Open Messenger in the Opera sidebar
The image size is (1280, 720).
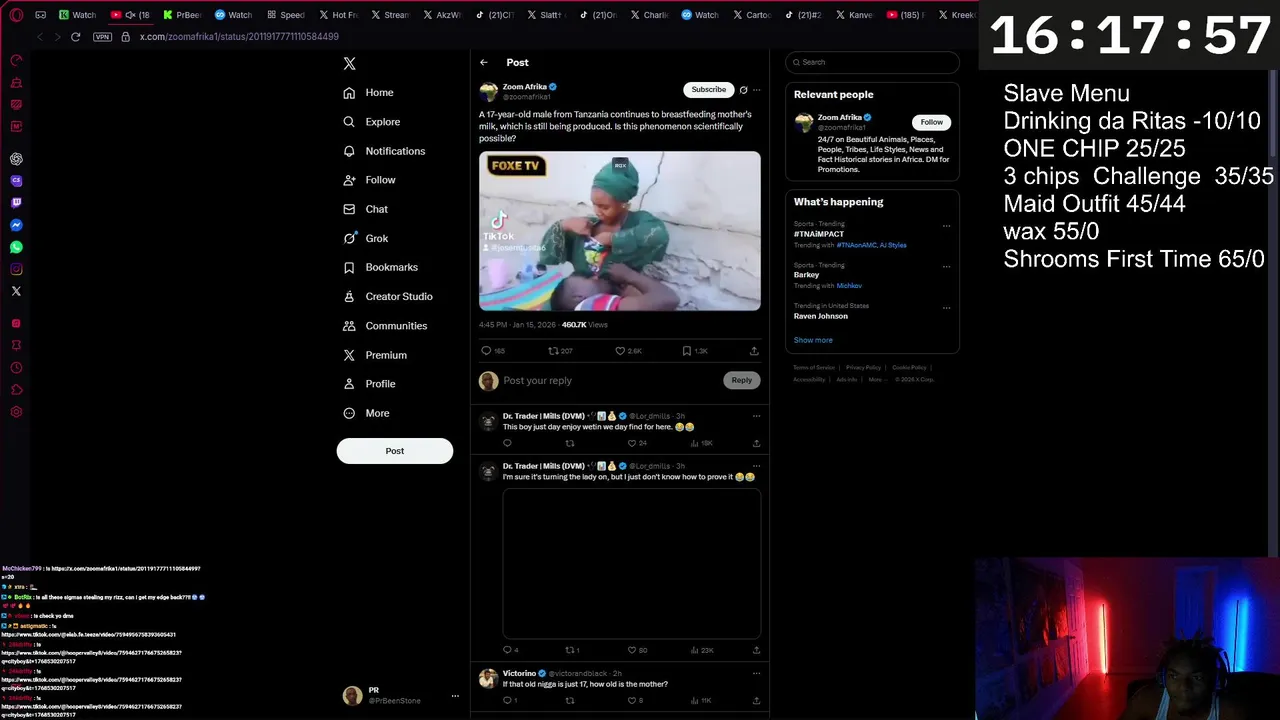(x=16, y=225)
